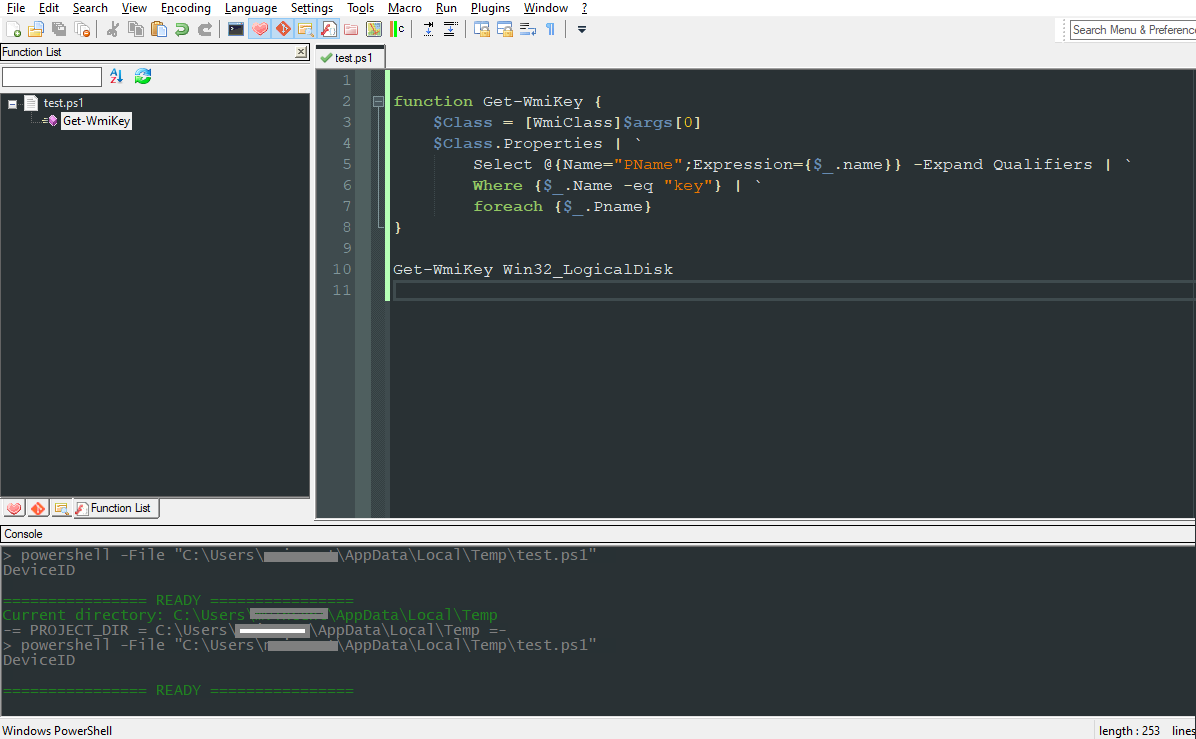Screen dimensions: 1196x739
Task: Open the Macro menu
Action: 404,8
